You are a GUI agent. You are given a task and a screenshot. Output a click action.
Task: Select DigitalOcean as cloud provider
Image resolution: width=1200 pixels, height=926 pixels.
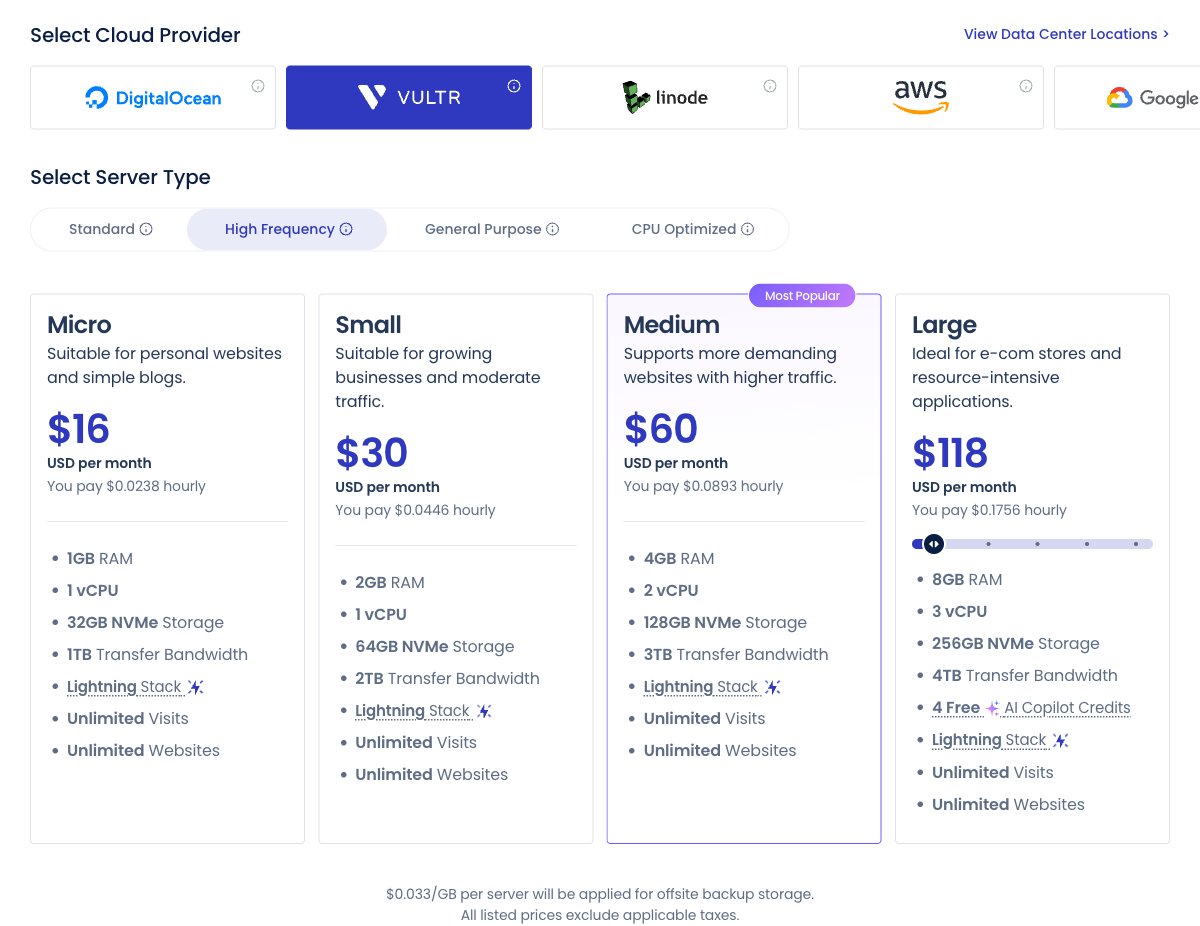[x=153, y=98]
